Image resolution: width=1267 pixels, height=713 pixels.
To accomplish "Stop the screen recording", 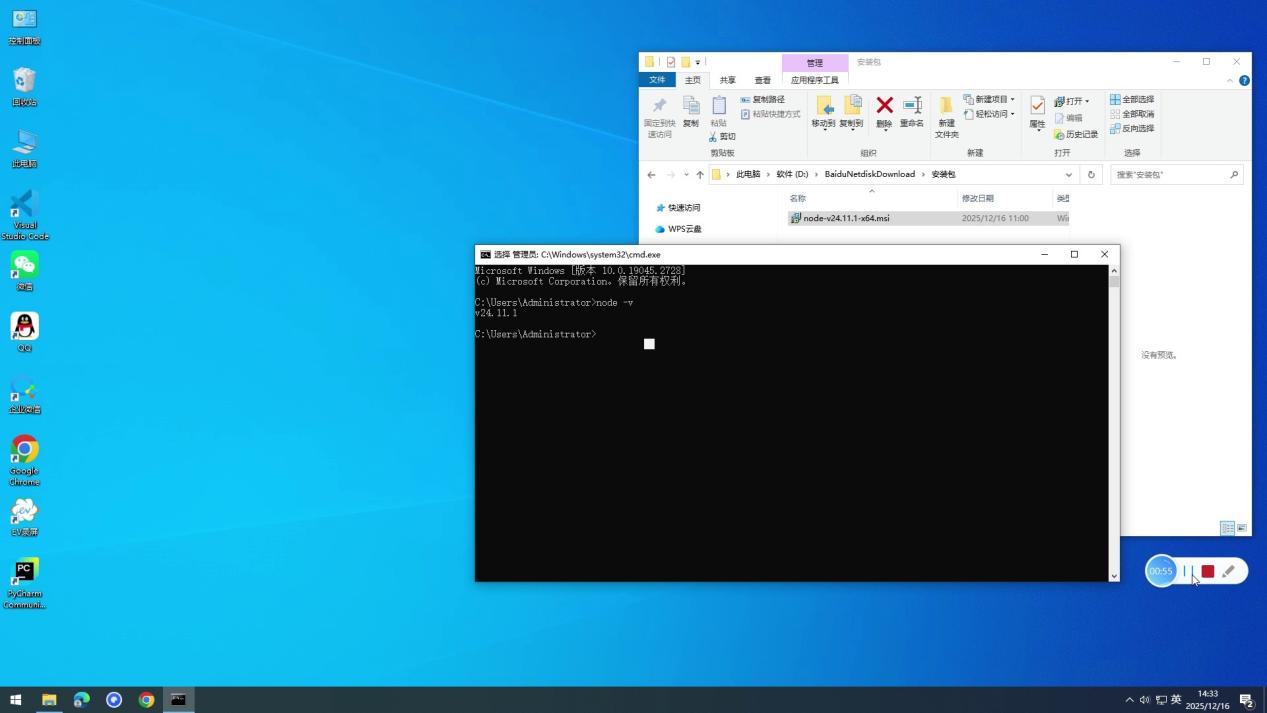I will pos(1207,571).
